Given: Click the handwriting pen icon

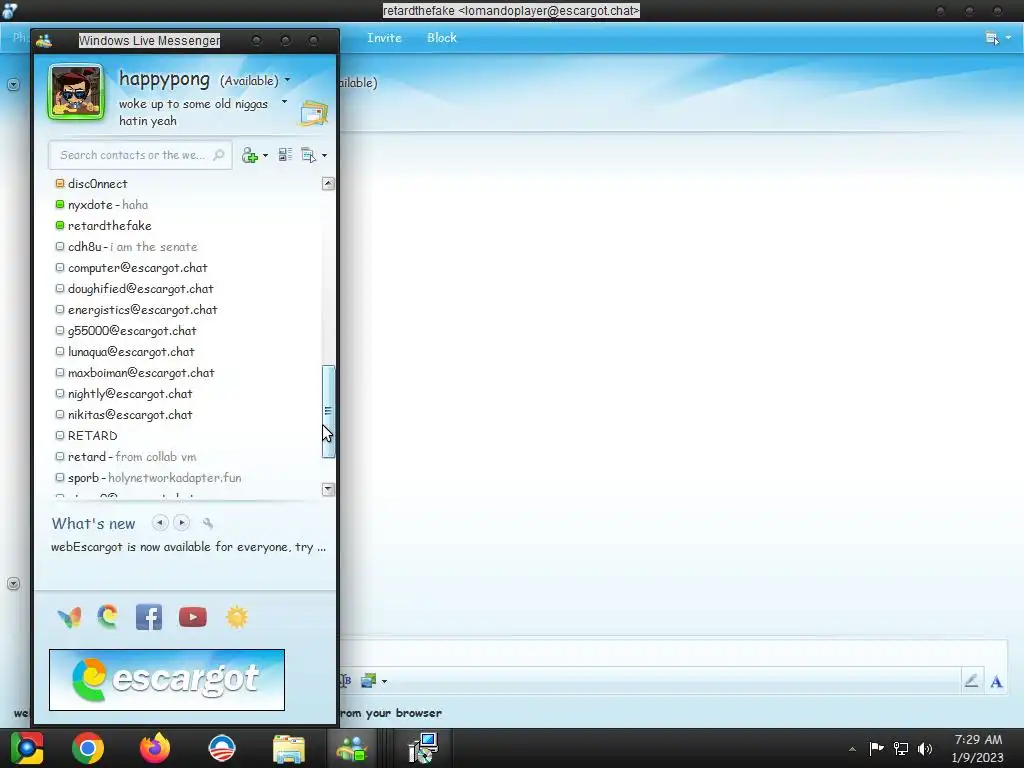Looking at the screenshot, I should (x=971, y=681).
